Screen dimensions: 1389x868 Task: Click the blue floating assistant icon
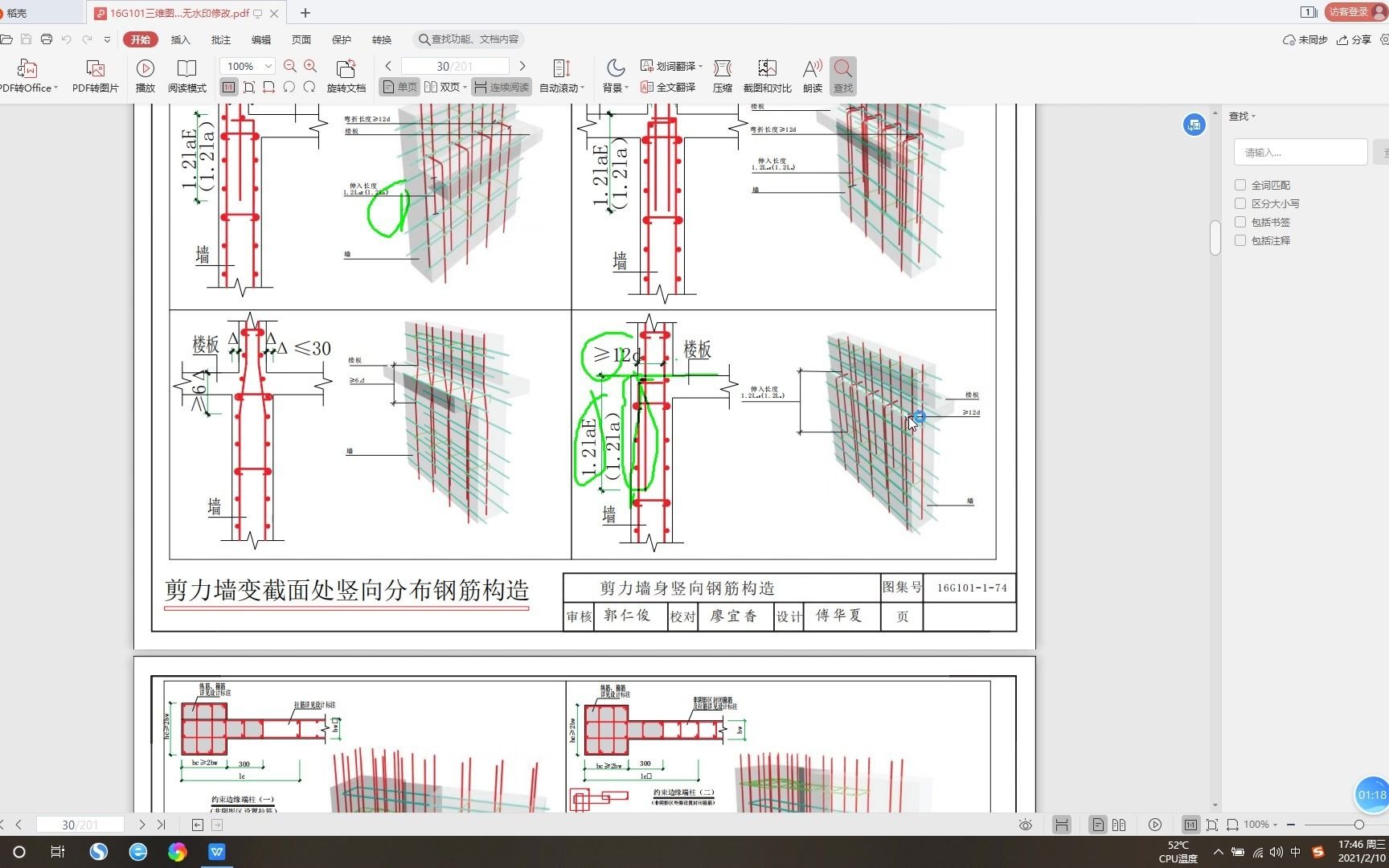pyautogui.click(x=1194, y=125)
